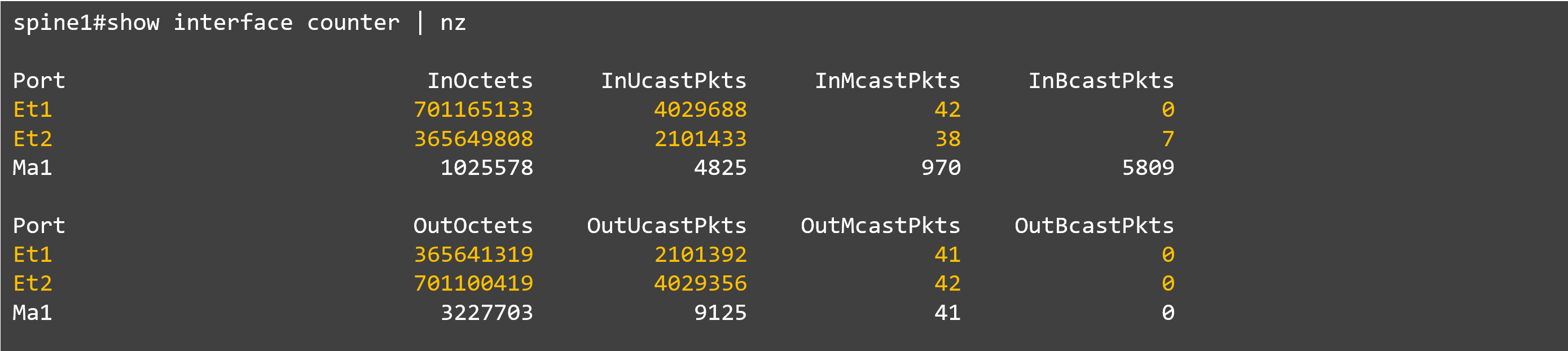Screen dimensions: 1568x351
Task: Click the InBcastPkts column header
Action: (x=1100, y=81)
